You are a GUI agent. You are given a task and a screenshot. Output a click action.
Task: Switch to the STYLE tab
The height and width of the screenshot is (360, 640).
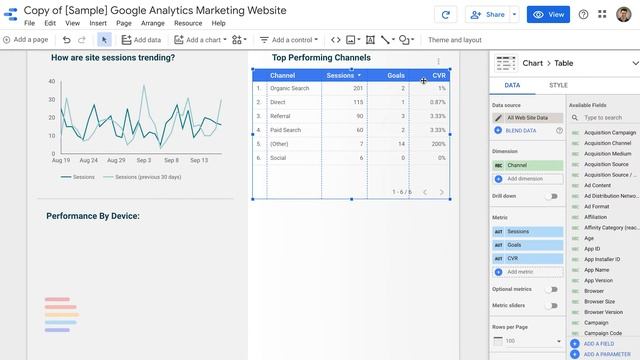point(558,85)
